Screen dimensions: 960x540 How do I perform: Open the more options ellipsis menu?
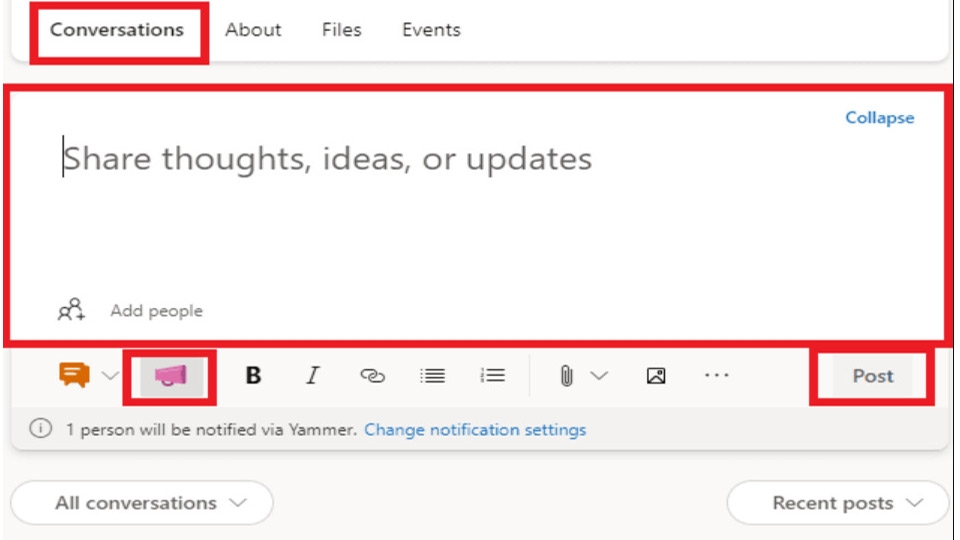[x=716, y=376]
